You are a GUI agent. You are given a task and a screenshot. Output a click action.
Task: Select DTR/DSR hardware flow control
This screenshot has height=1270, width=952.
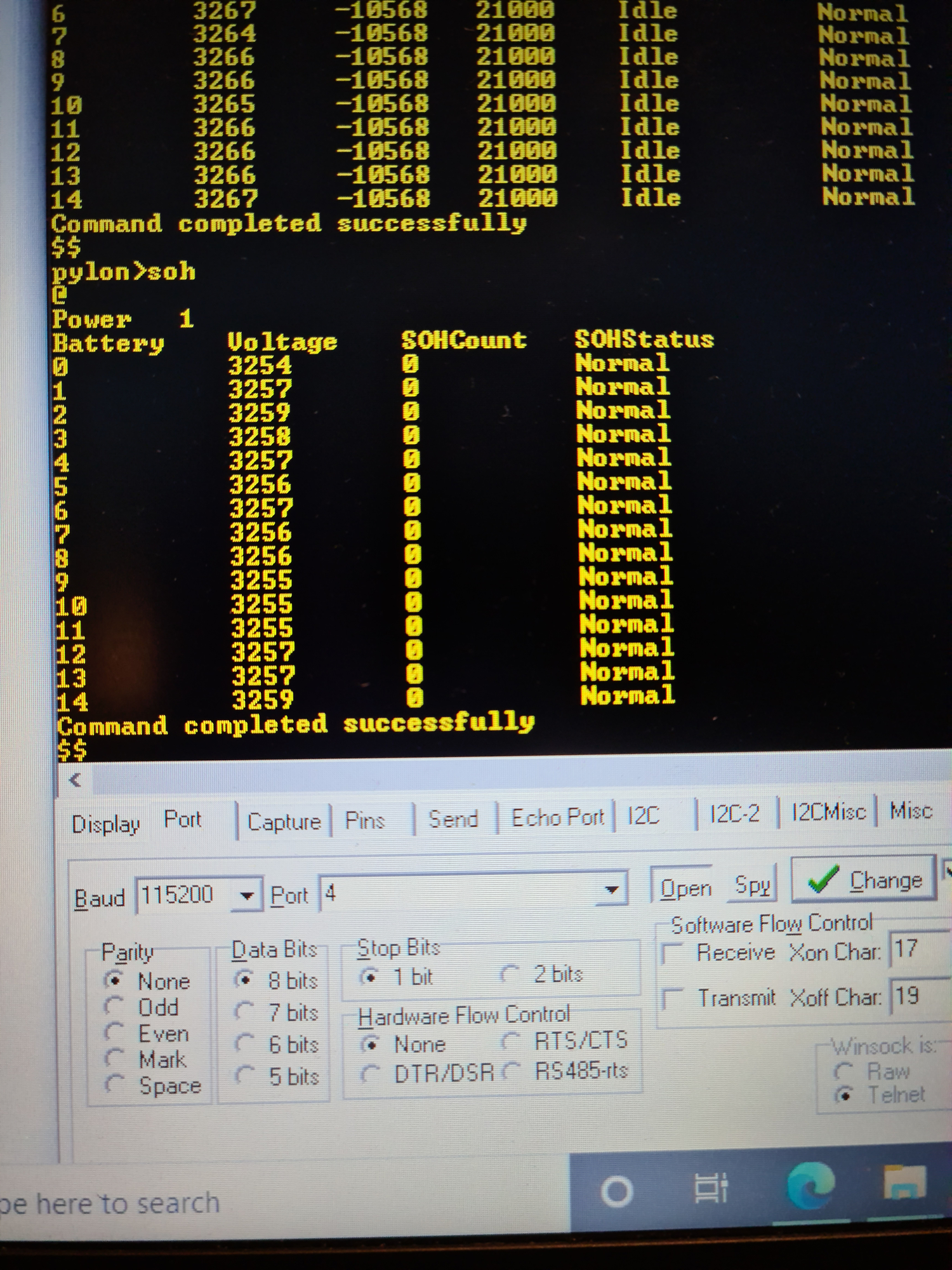click(x=428, y=1073)
